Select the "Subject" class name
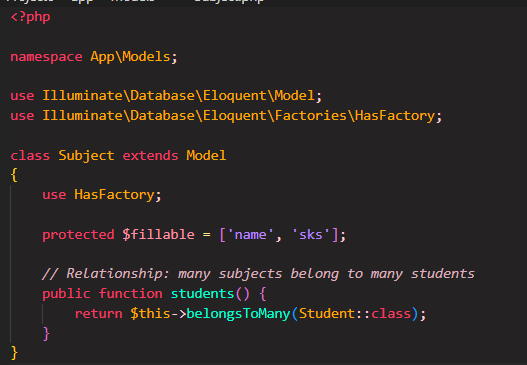 coord(86,156)
